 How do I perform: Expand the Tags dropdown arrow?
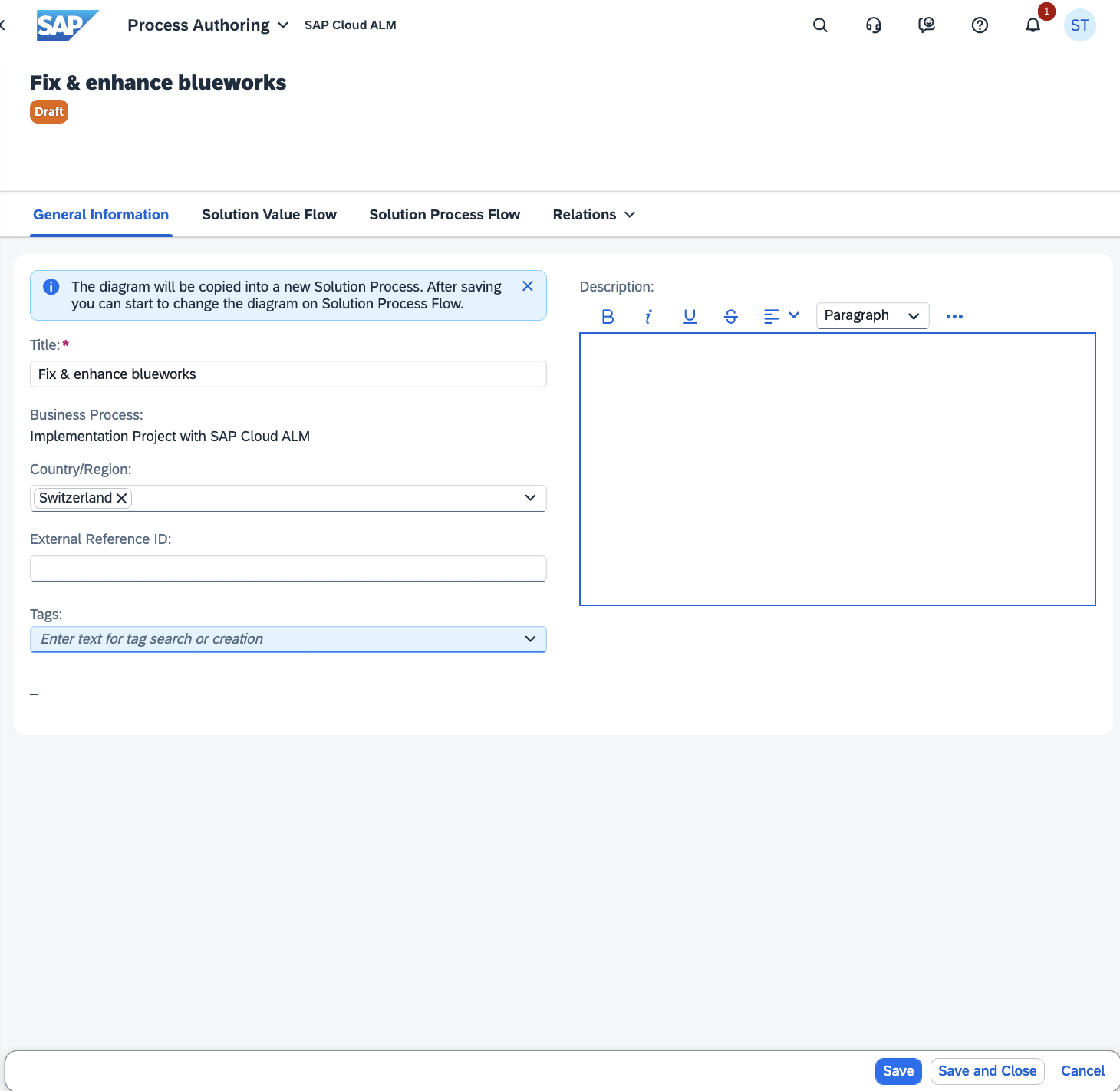coord(530,639)
